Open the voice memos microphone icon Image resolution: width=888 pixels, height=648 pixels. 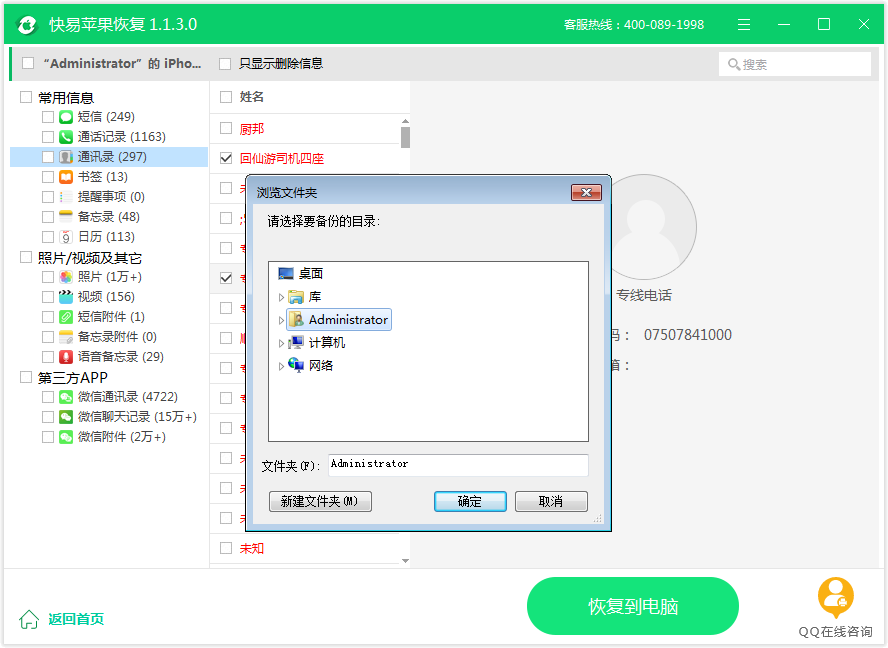[x=66, y=357]
